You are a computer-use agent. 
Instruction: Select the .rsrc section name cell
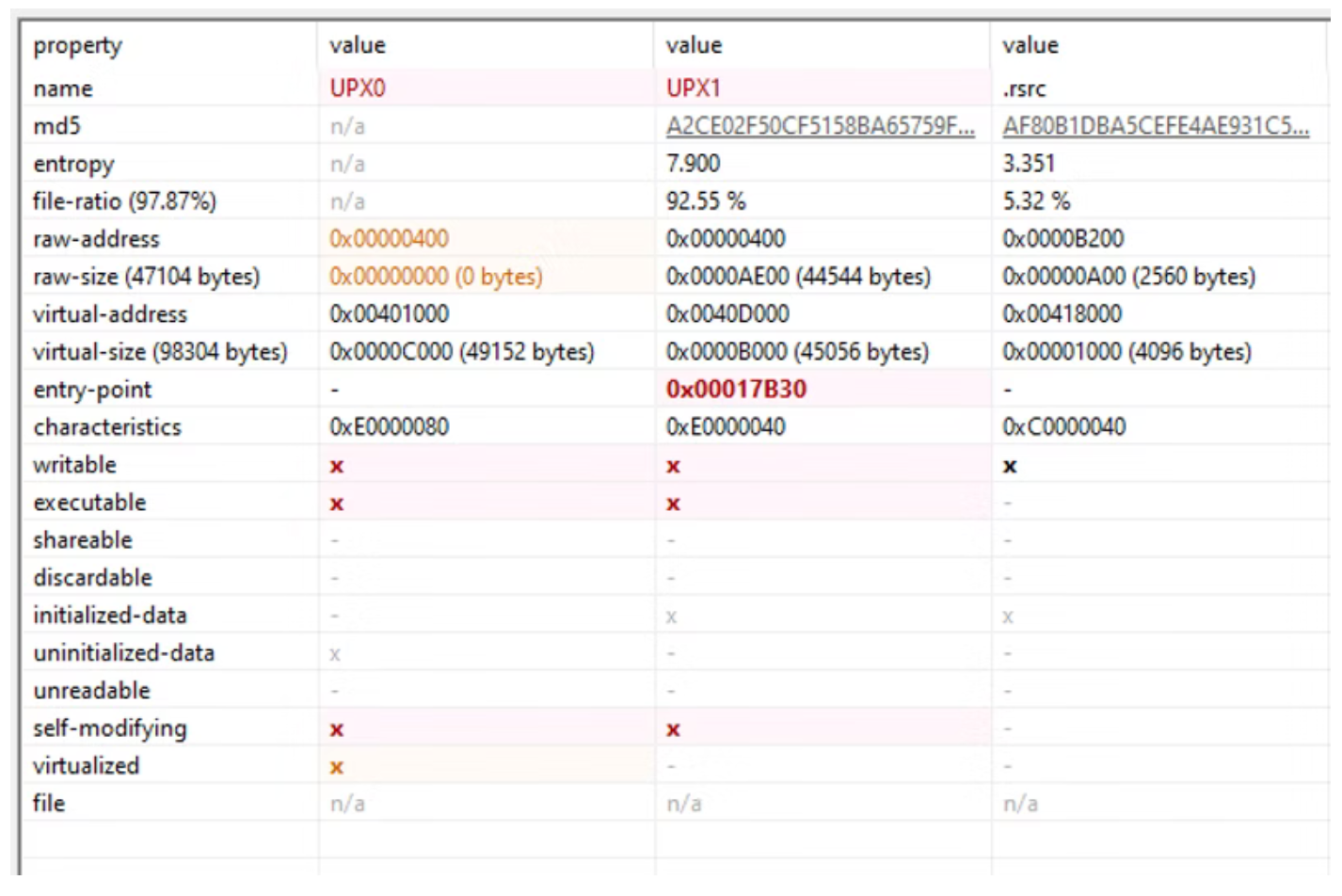click(1024, 89)
